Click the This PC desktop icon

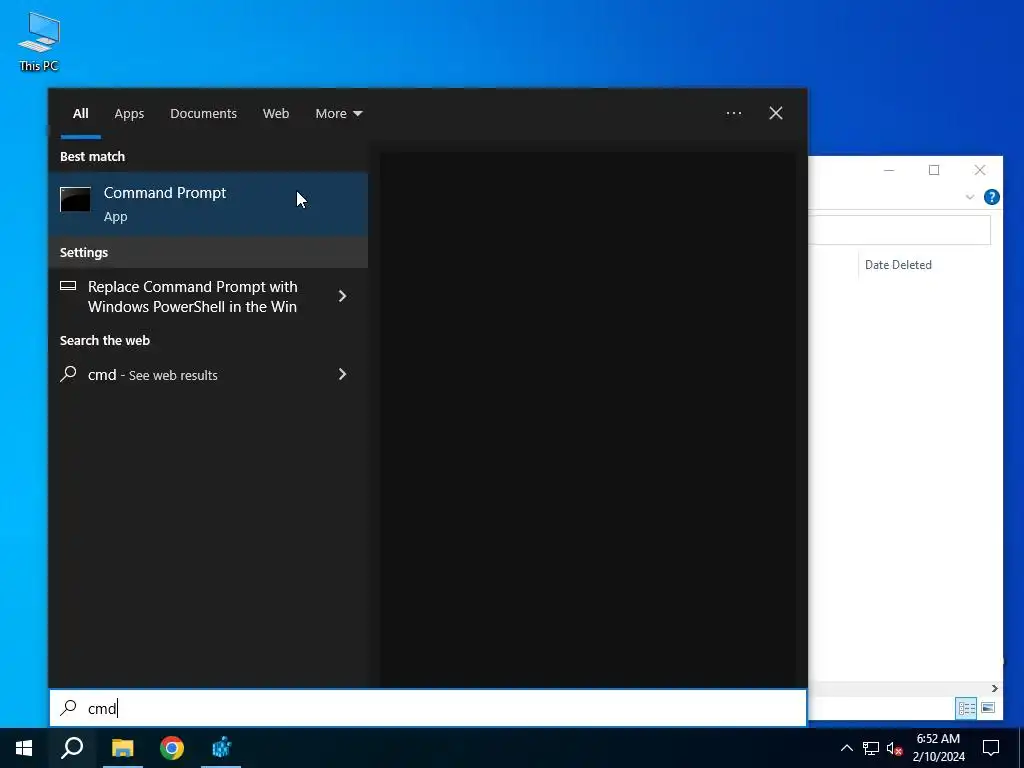(39, 42)
